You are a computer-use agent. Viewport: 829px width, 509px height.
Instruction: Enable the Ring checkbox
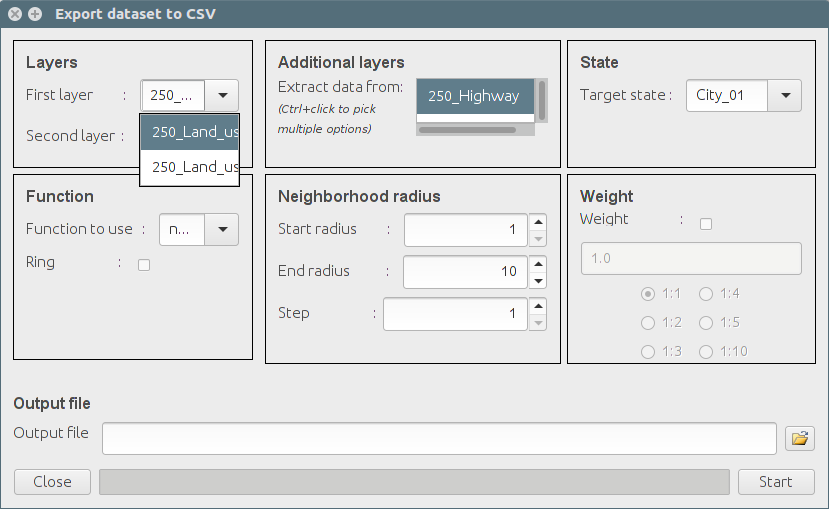144,265
